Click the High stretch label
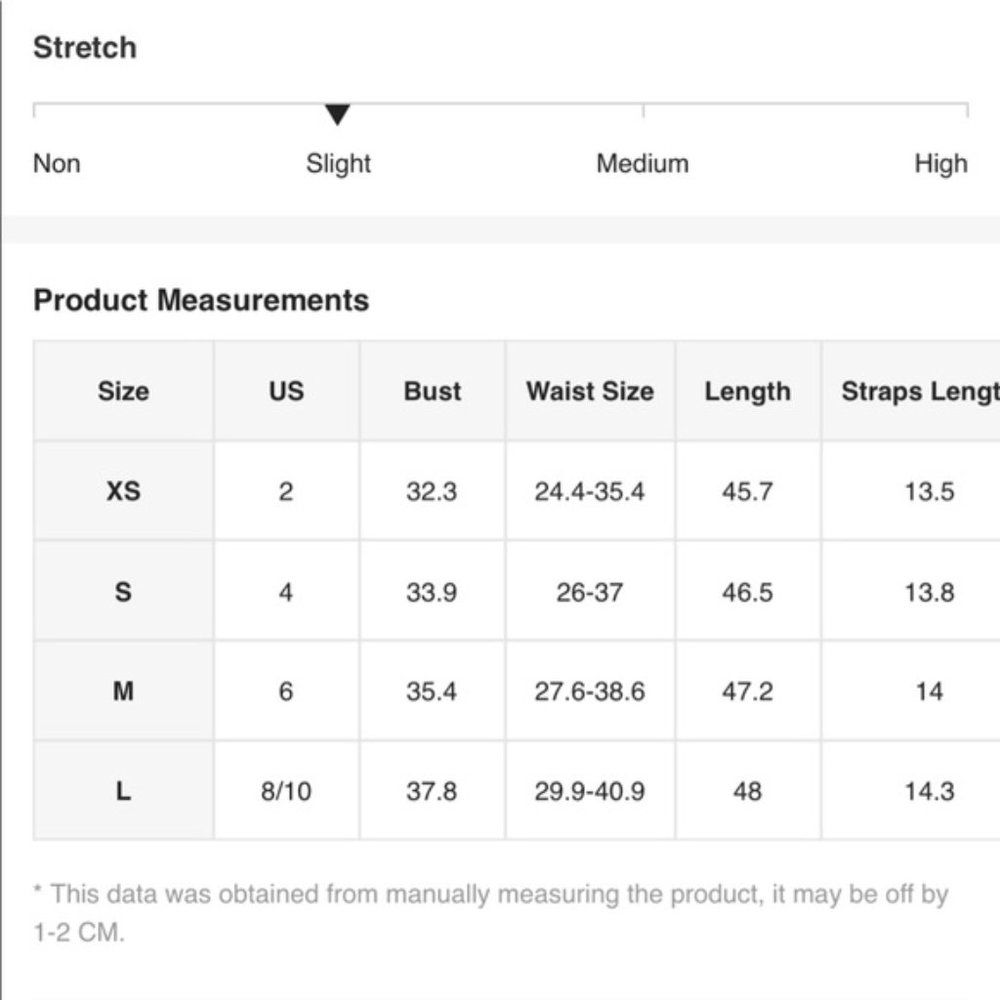The height and width of the screenshot is (1000, 1000). click(940, 163)
